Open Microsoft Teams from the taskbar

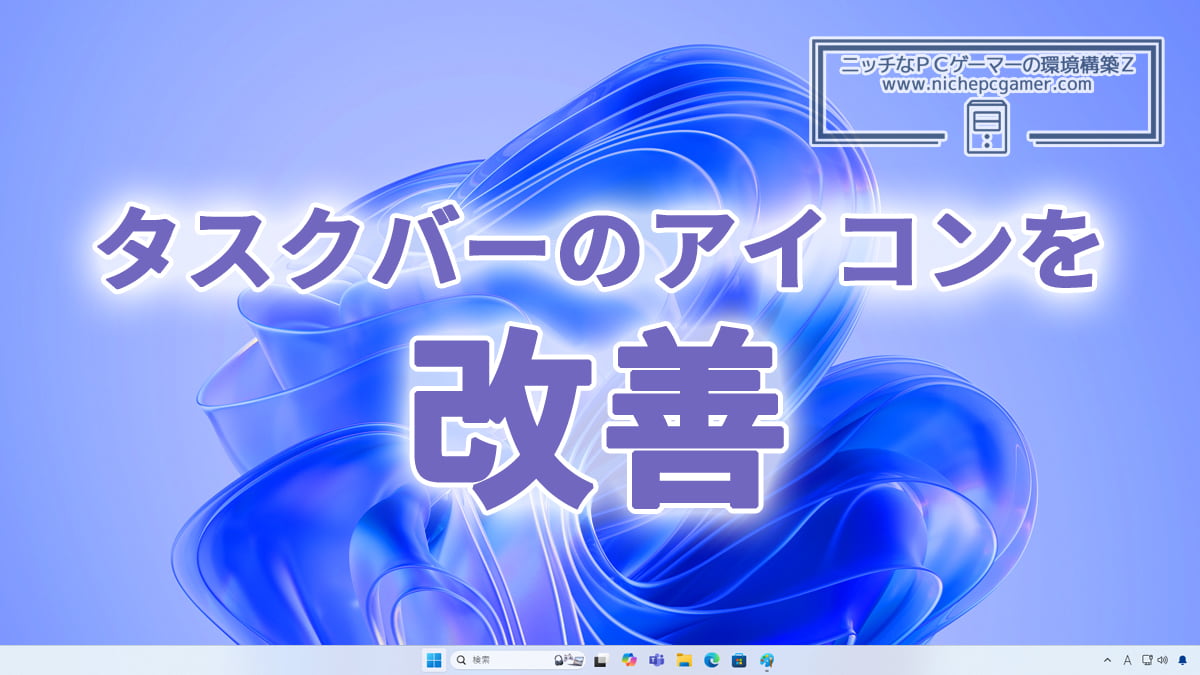657,660
